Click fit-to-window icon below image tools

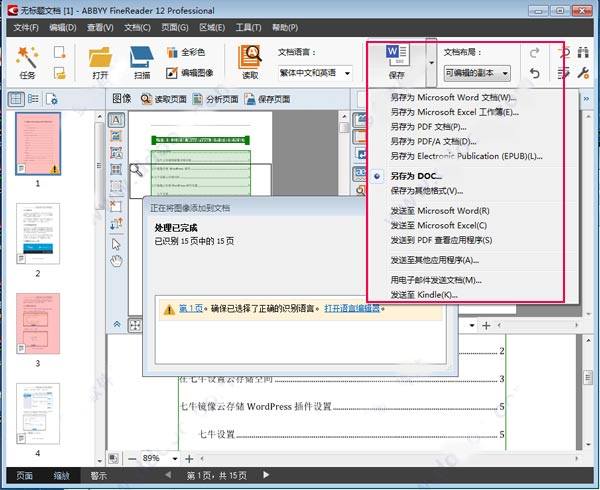pos(135,326)
